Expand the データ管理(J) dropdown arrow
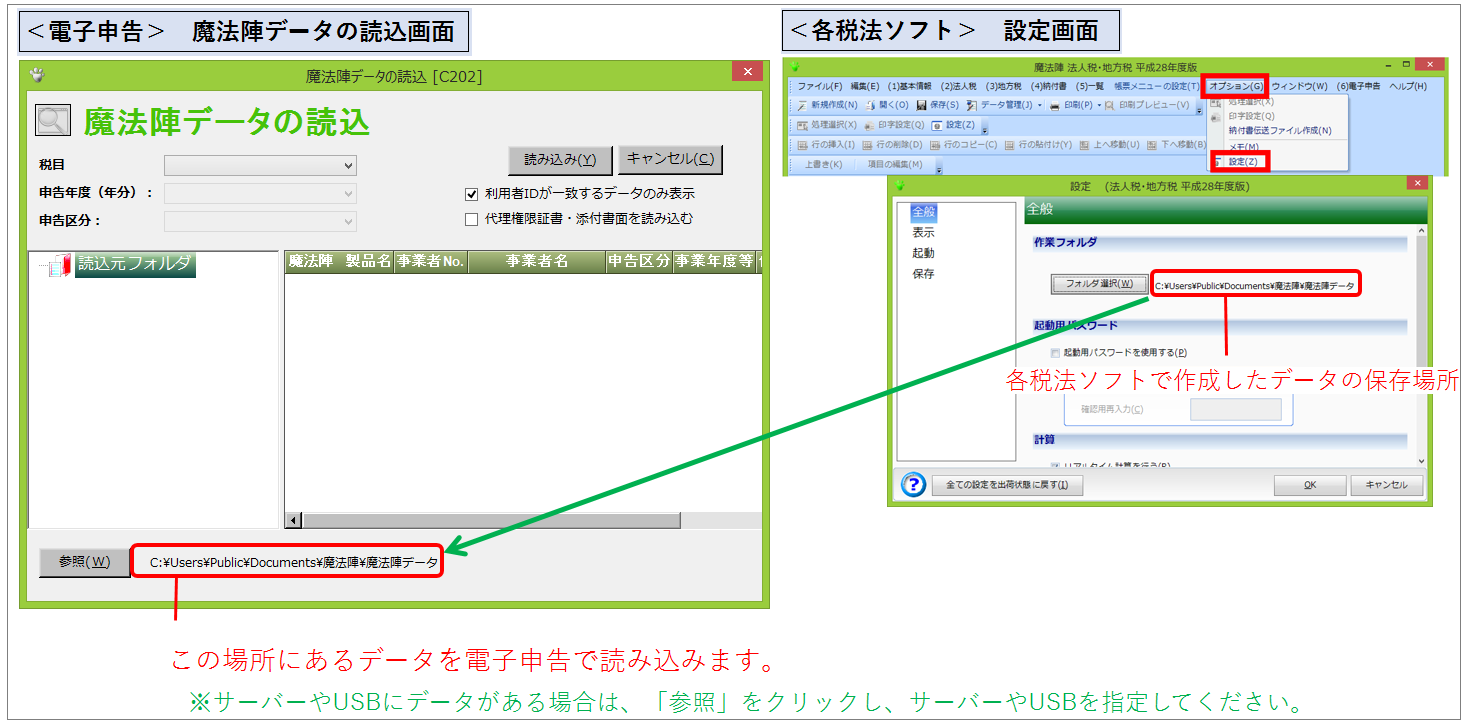This screenshot has width=1466, height=725. click(1039, 105)
